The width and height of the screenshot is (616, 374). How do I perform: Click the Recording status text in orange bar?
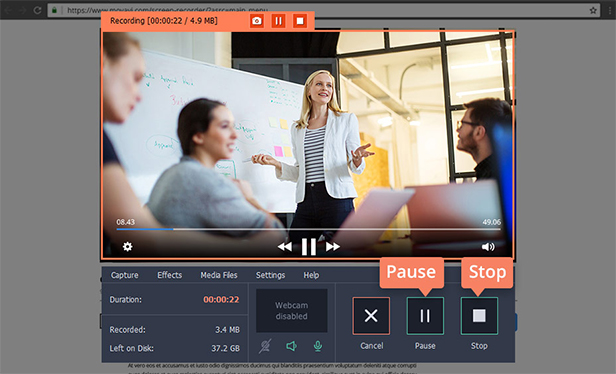164,20
